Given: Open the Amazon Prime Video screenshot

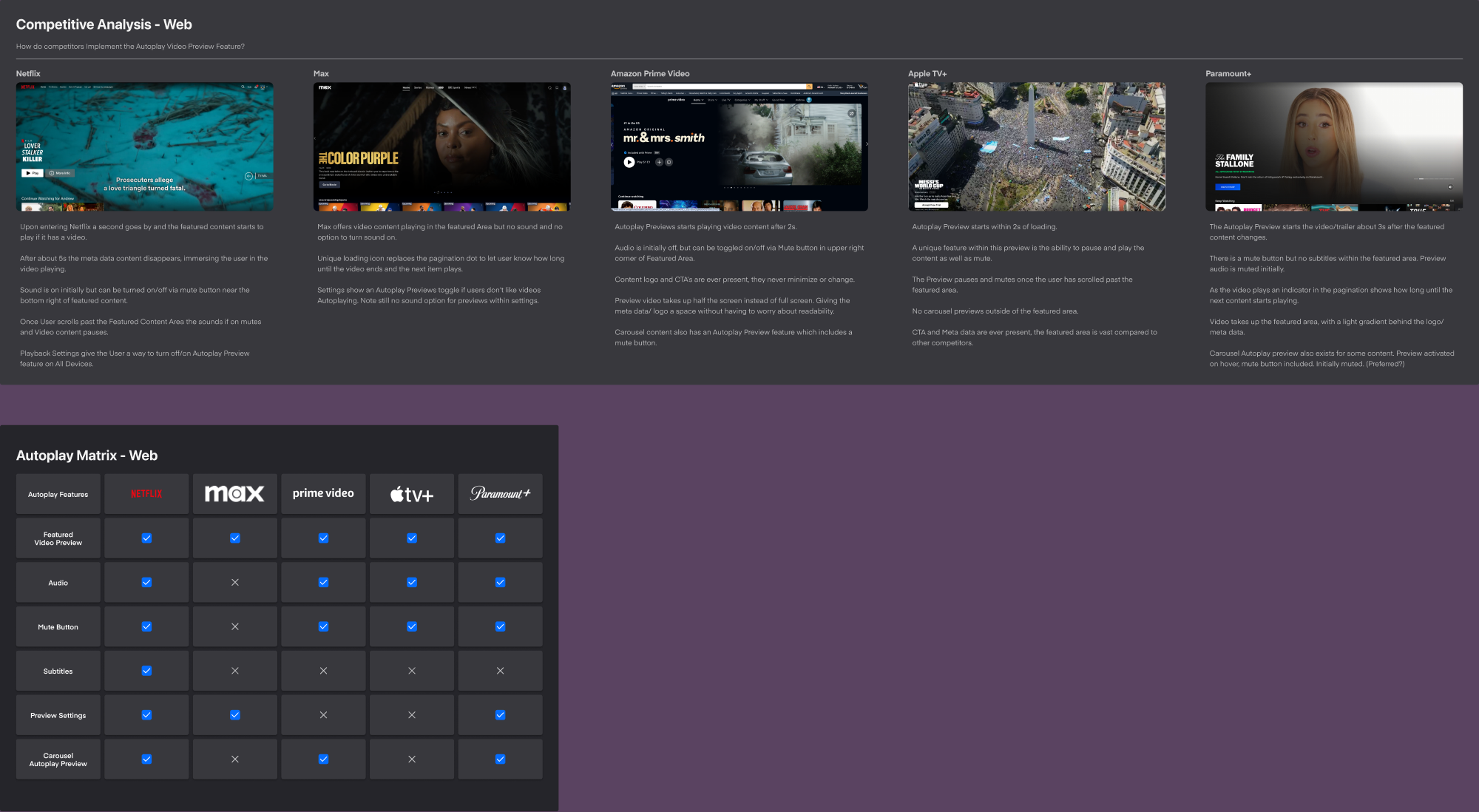Looking at the screenshot, I should coord(739,146).
